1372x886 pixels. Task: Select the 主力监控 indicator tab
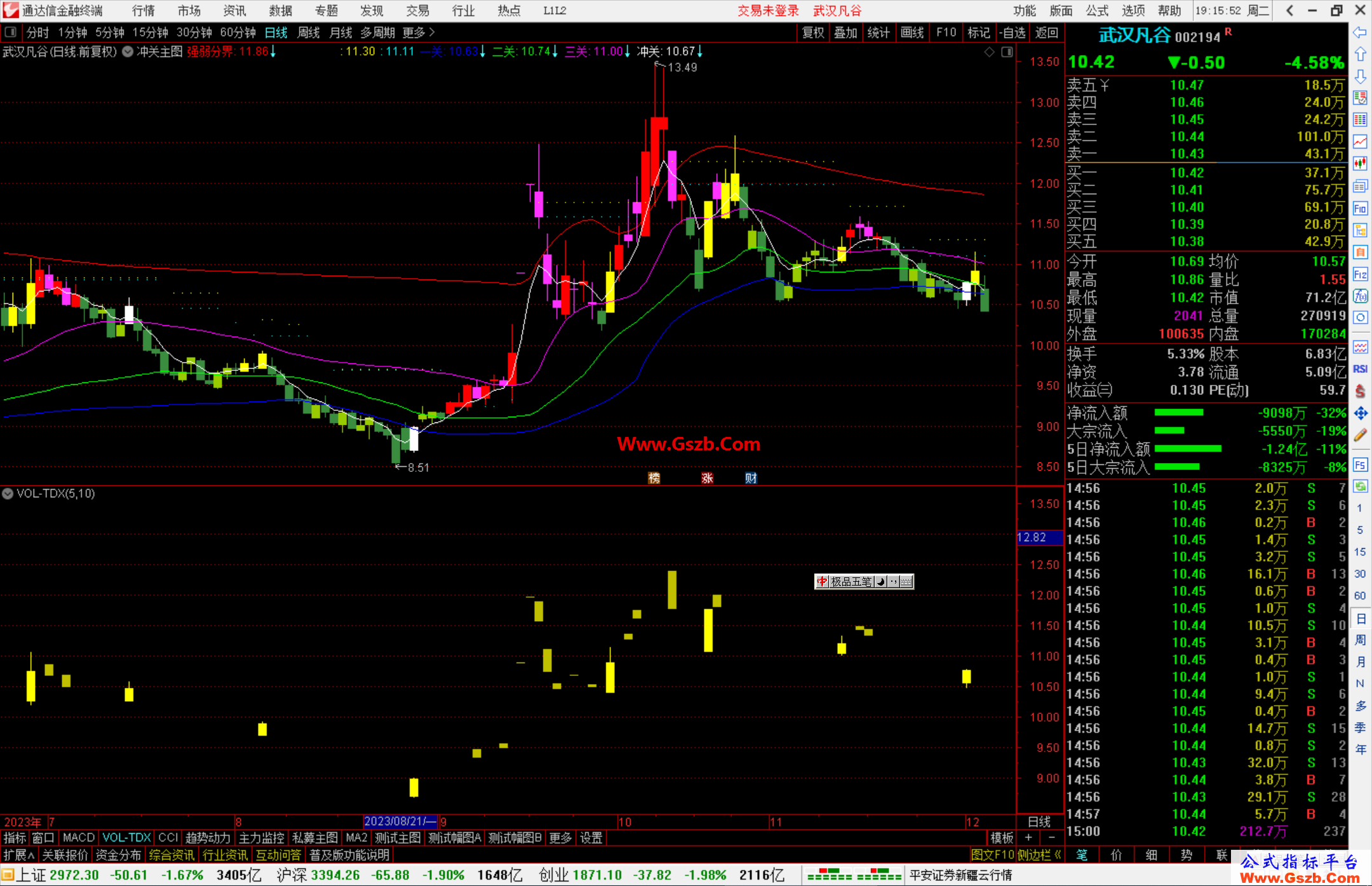(x=261, y=838)
